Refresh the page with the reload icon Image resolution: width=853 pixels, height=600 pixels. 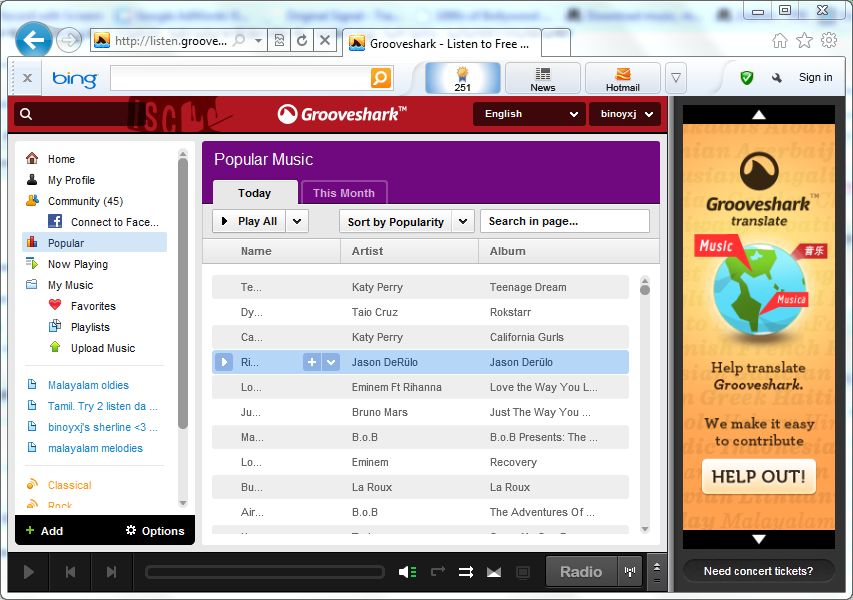point(302,40)
